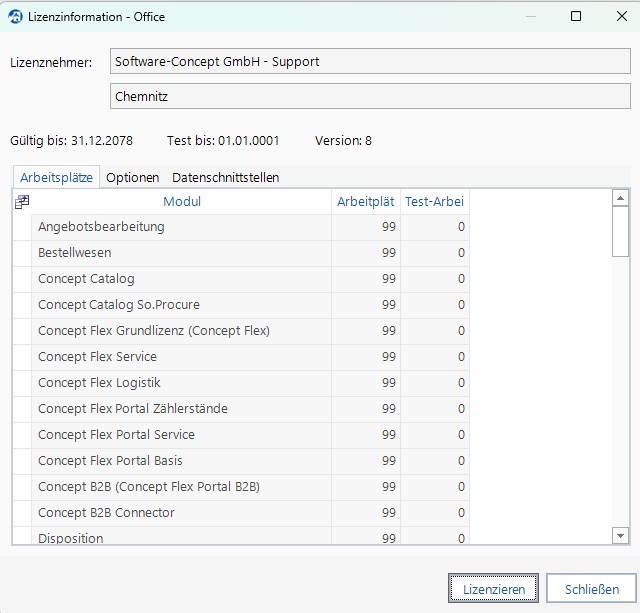Click the scrollbar down arrow
The image size is (640, 613).
620,536
